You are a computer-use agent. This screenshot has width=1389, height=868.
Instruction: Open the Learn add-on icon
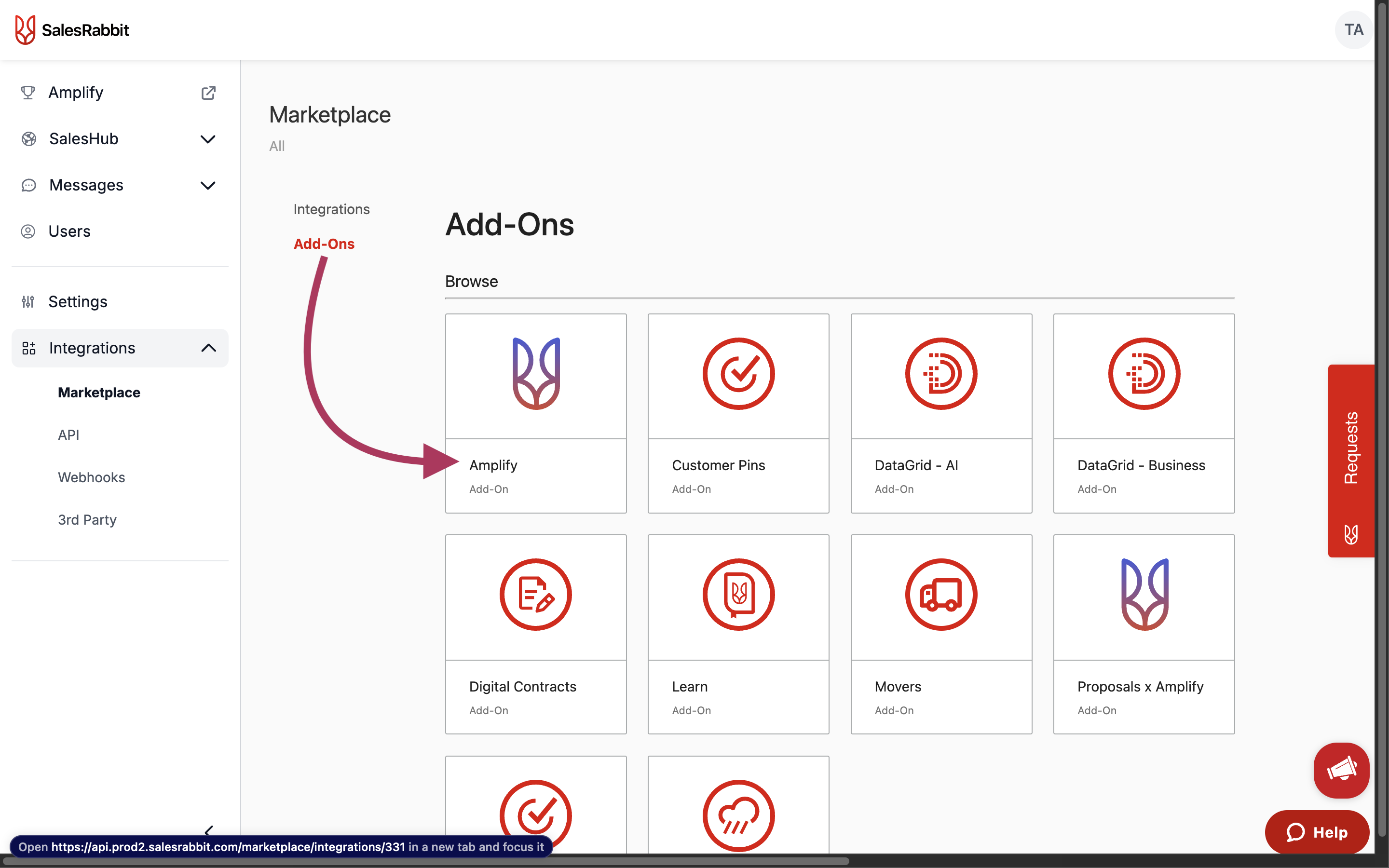pyautogui.click(x=739, y=595)
